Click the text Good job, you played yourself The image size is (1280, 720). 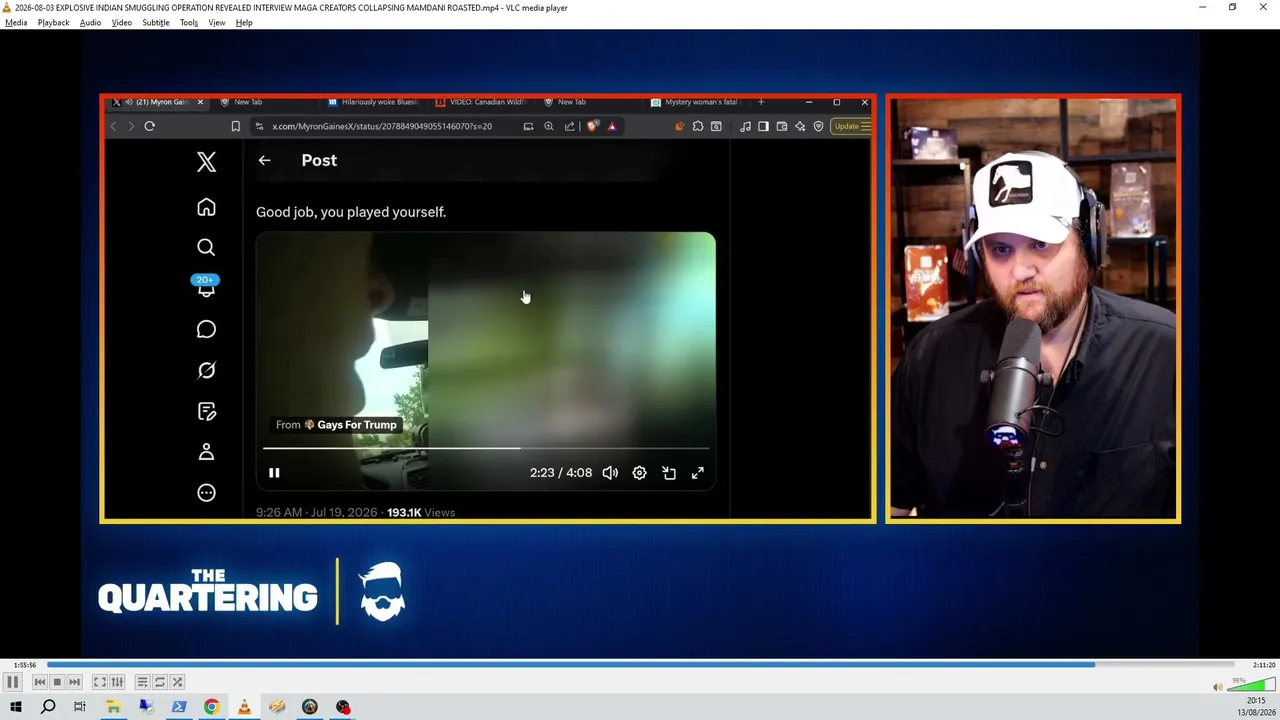coord(351,212)
